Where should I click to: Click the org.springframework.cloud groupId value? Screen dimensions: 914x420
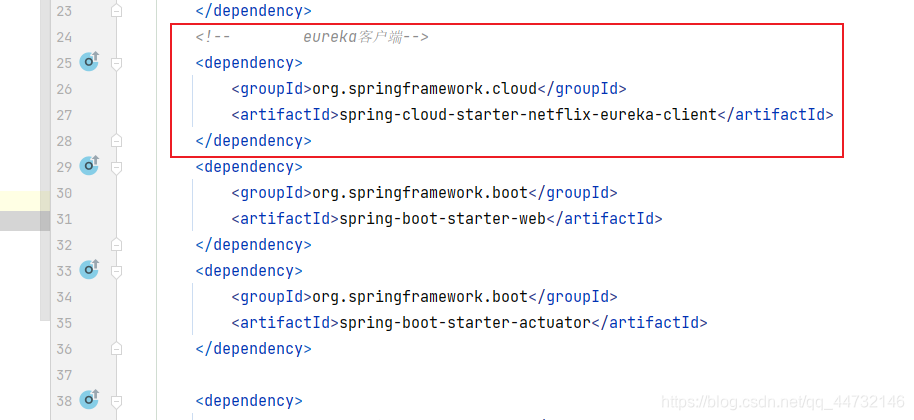424,89
